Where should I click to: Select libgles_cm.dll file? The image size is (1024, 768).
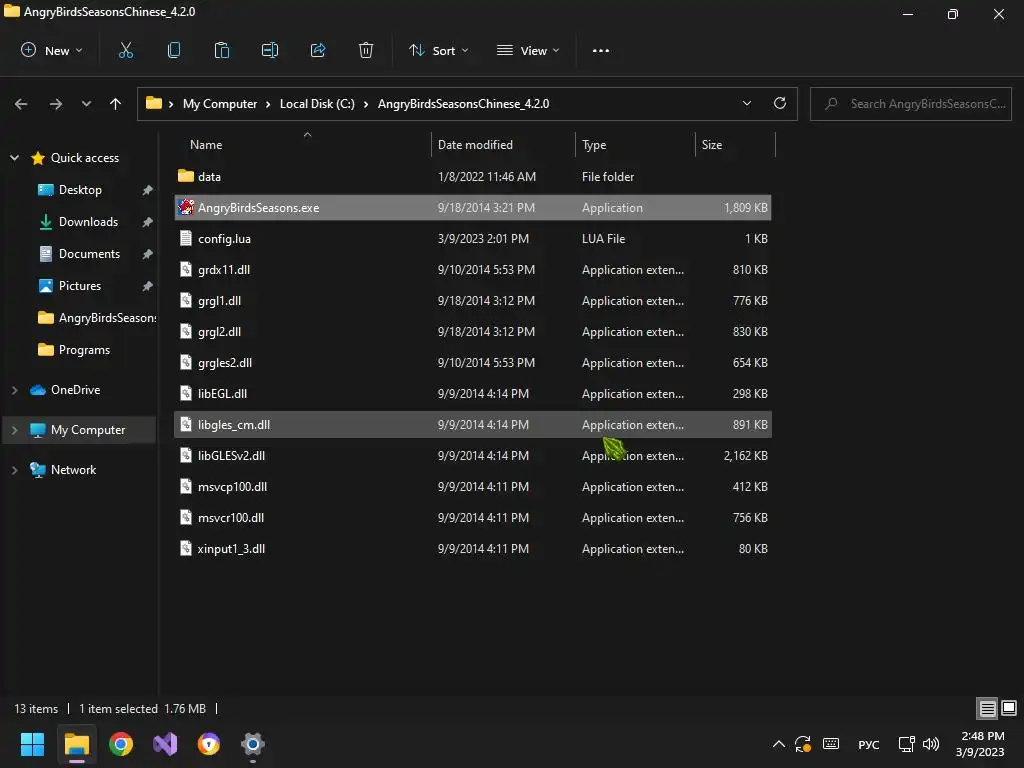click(473, 424)
